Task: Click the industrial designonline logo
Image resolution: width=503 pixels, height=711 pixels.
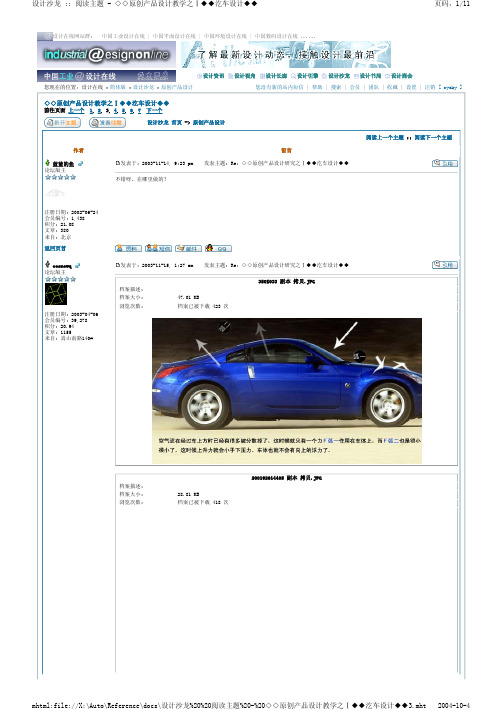Action: tap(107, 55)
